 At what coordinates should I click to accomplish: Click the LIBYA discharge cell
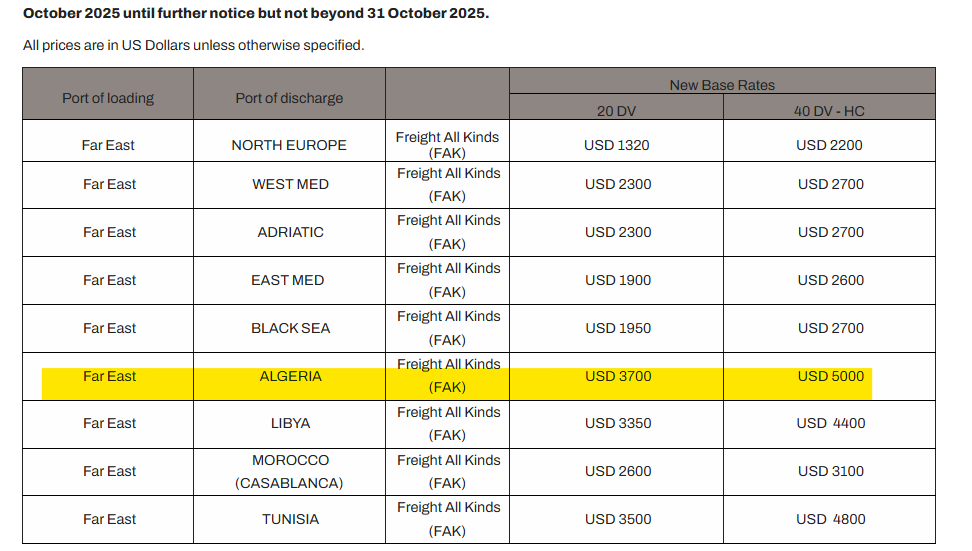pyautogui.click(x=290, y=423)
